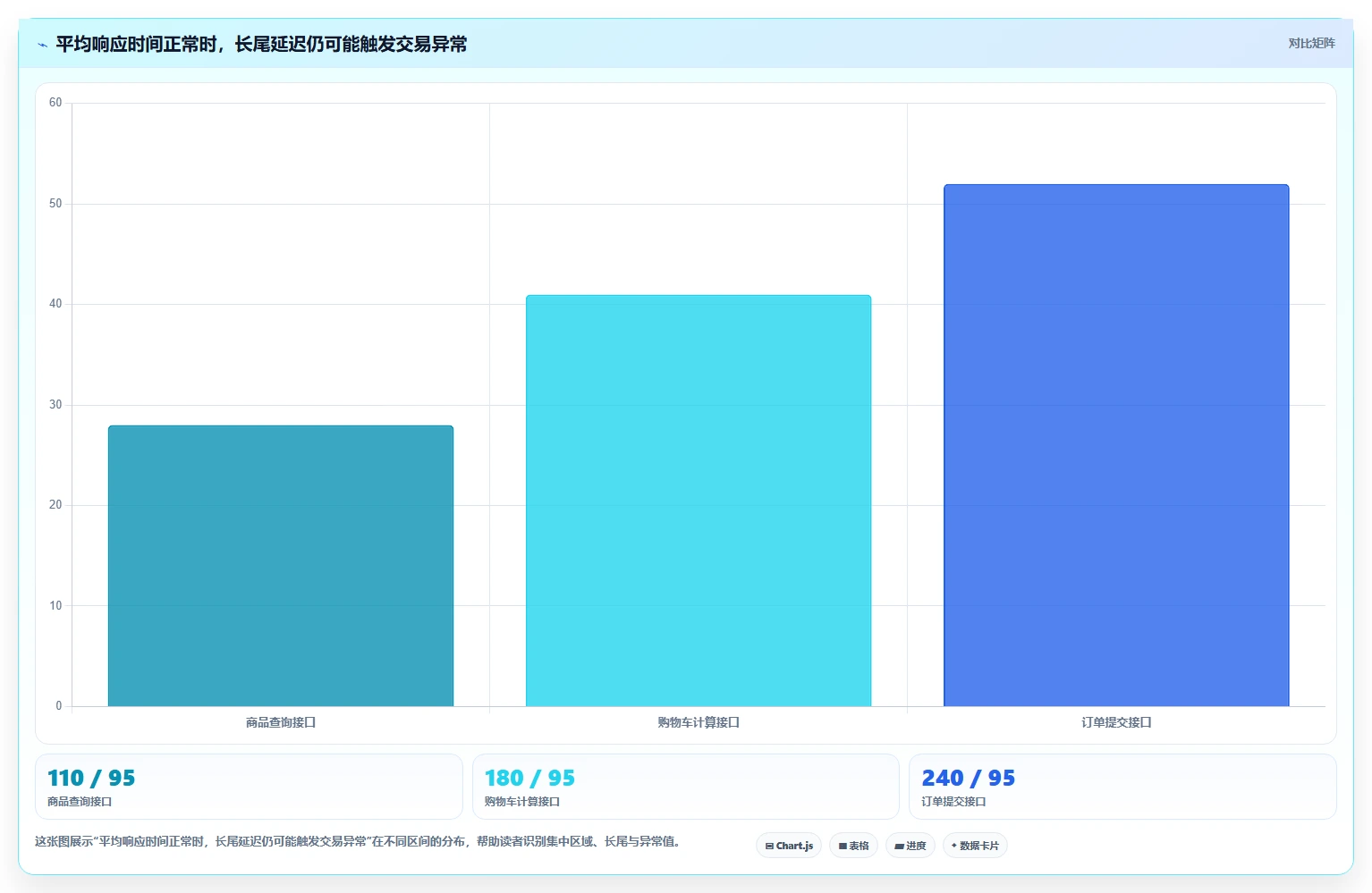Click the 240 / 95 value card
The image size is (1372, 893).
(1122, 787)
